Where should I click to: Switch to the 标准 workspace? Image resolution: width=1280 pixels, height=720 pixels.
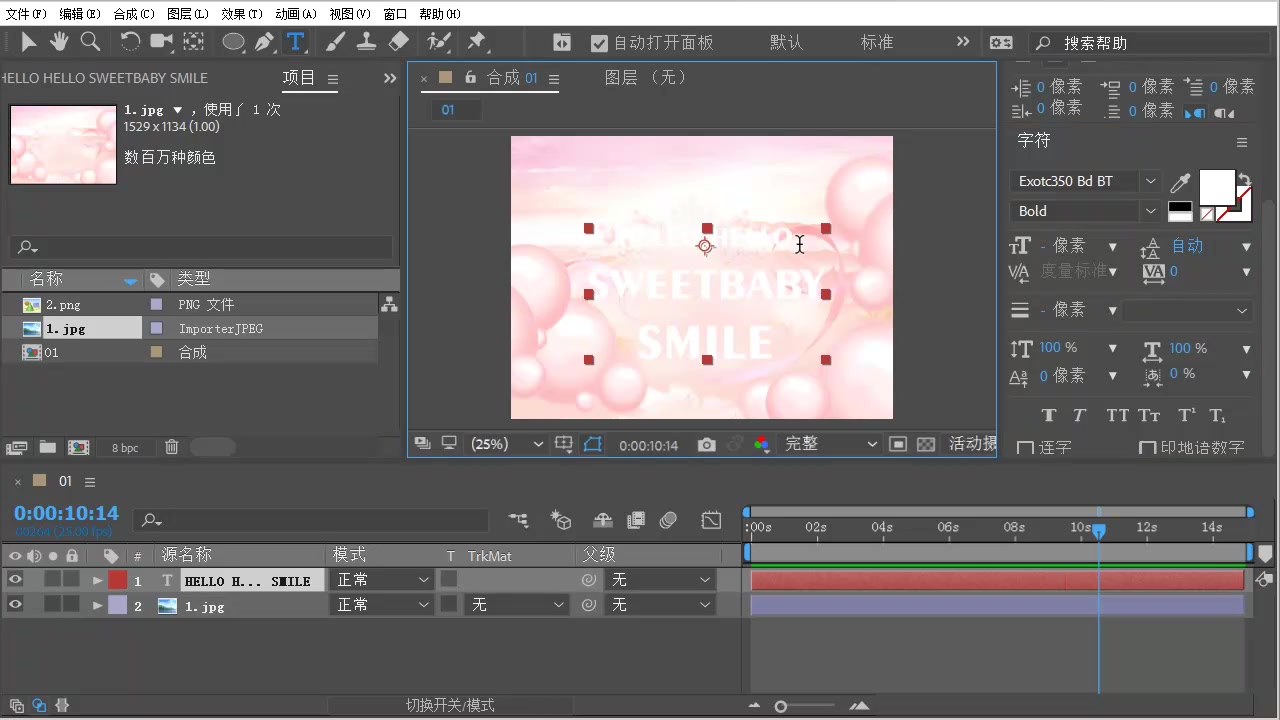[877, 42]
